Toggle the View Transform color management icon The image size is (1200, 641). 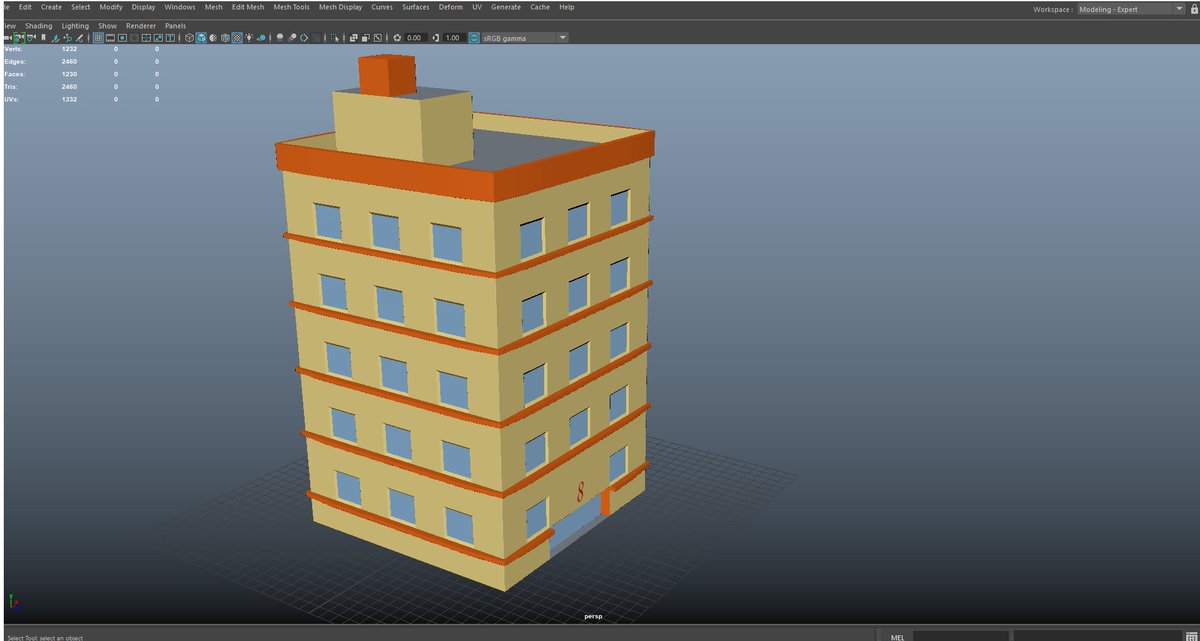click(474, 38)
